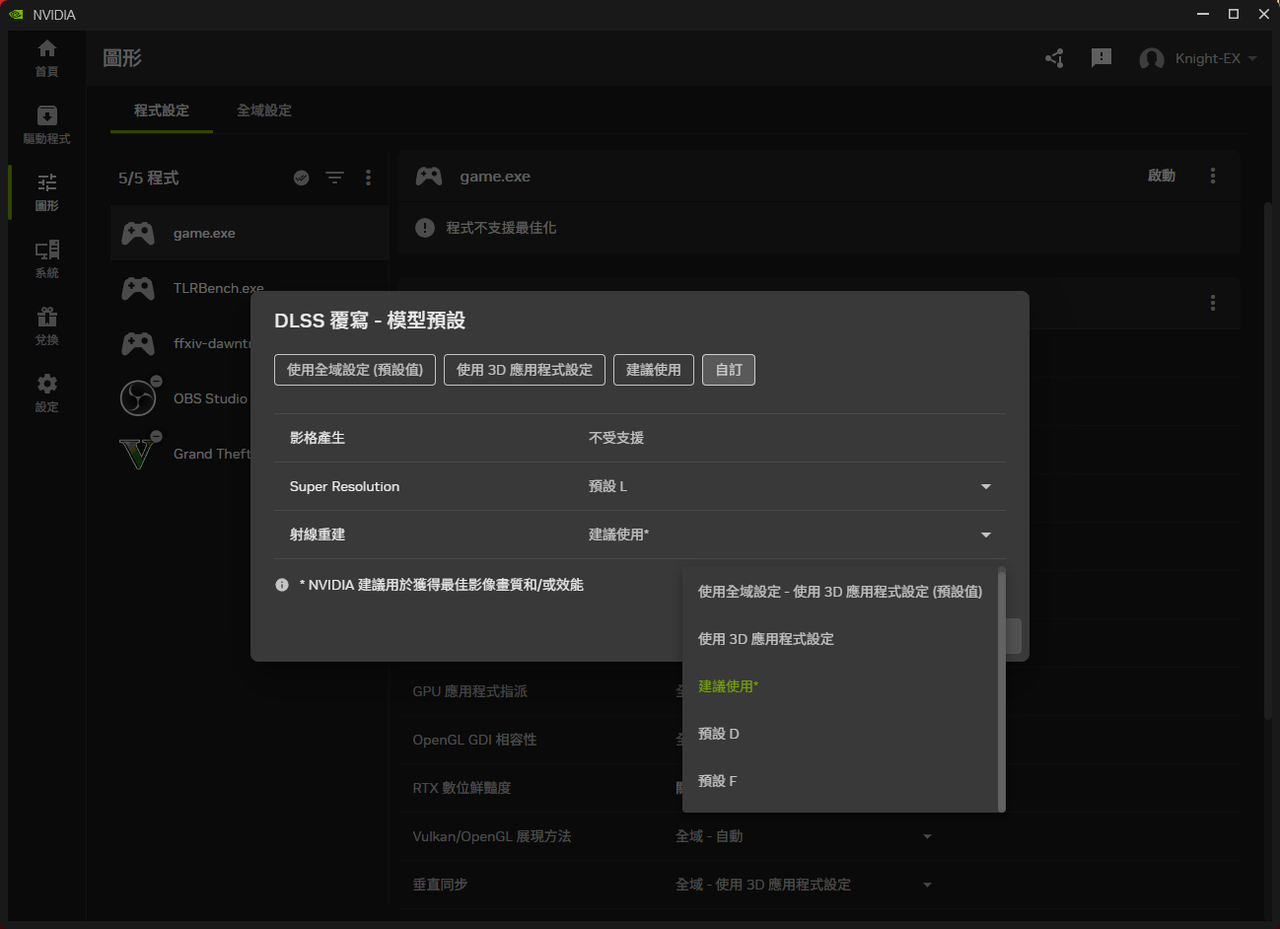
Task: Open the 兌換 redeem gift section
Action: [46, 326]
